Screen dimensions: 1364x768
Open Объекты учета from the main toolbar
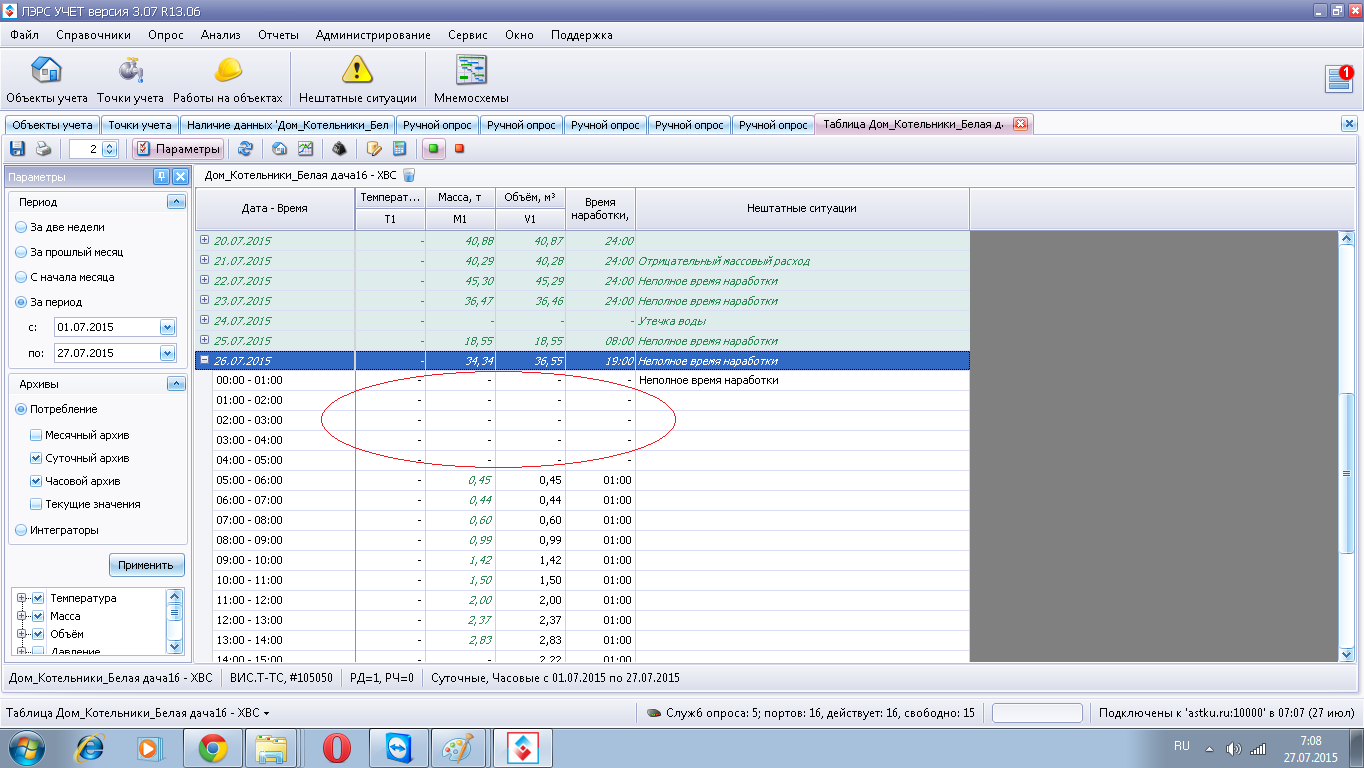click(x=46, y=79)
